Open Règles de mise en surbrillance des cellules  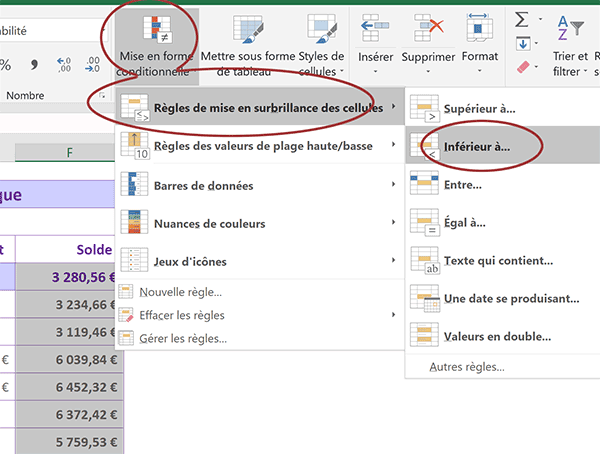260,108
